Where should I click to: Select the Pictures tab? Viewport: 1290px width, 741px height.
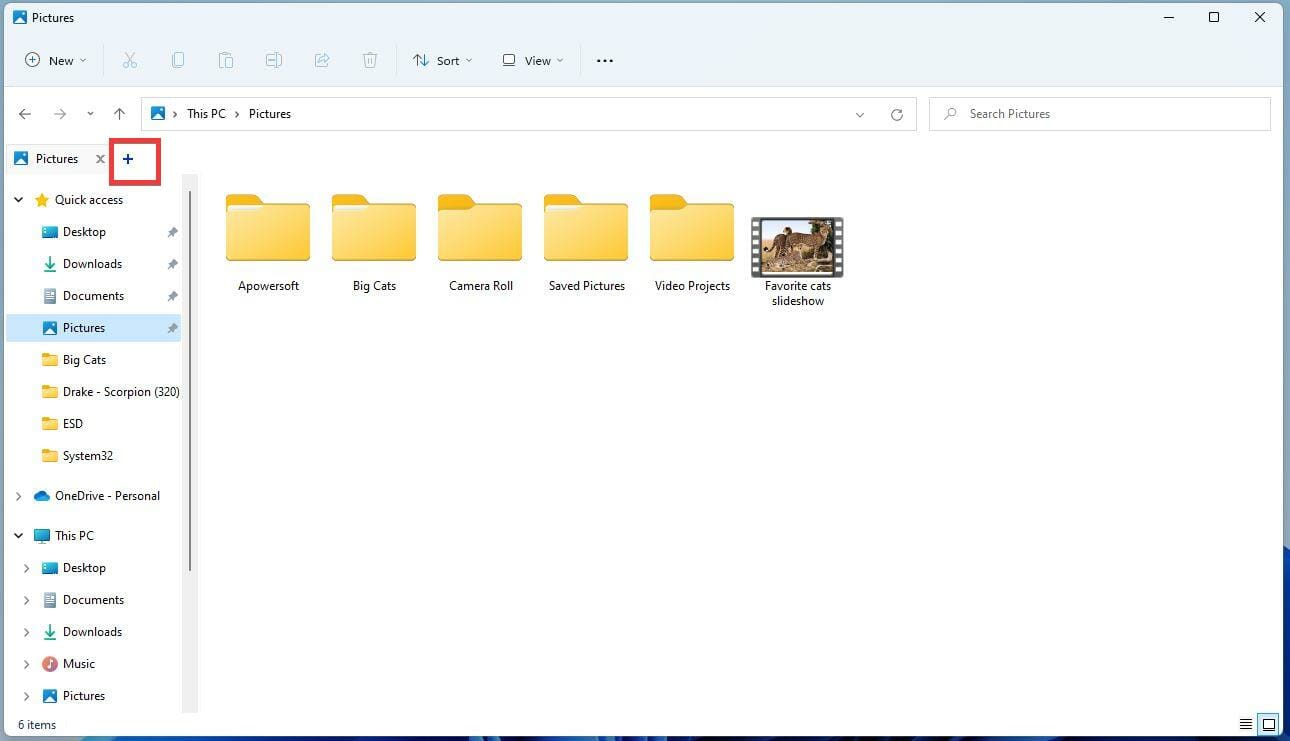[x=56, y=158]
